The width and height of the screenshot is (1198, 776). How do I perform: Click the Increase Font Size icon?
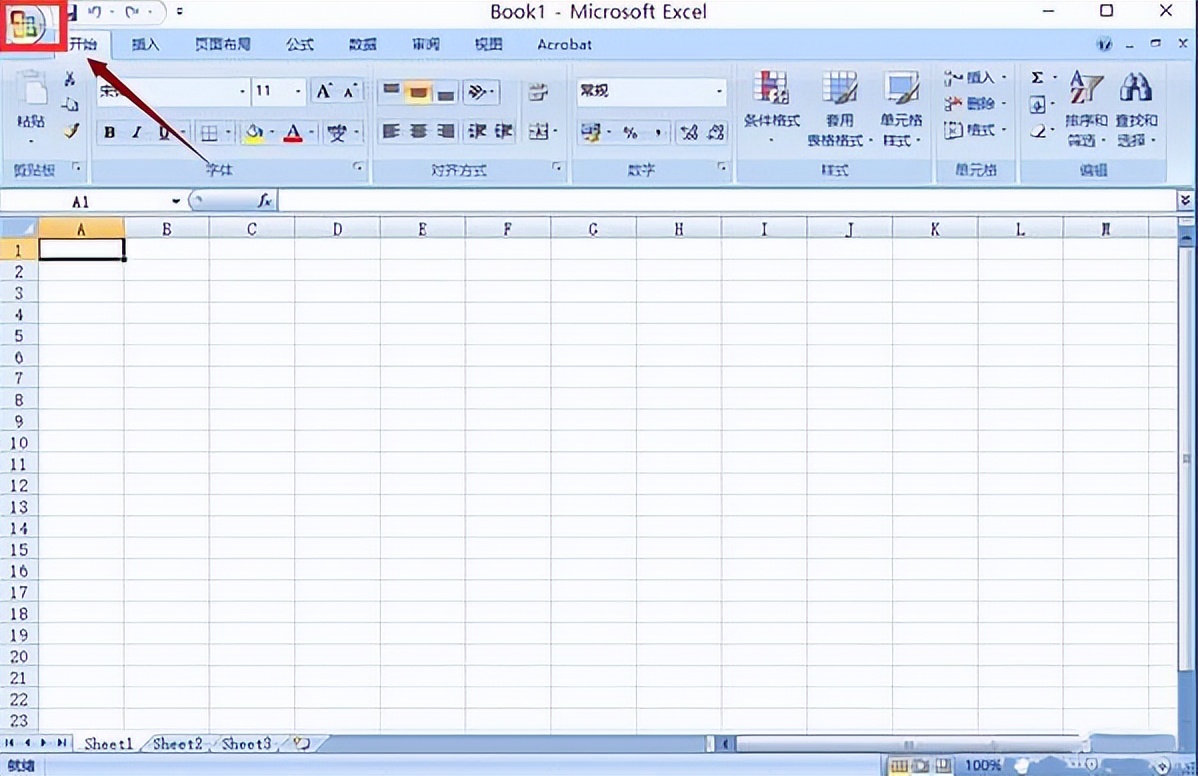(x=324, y=91)
